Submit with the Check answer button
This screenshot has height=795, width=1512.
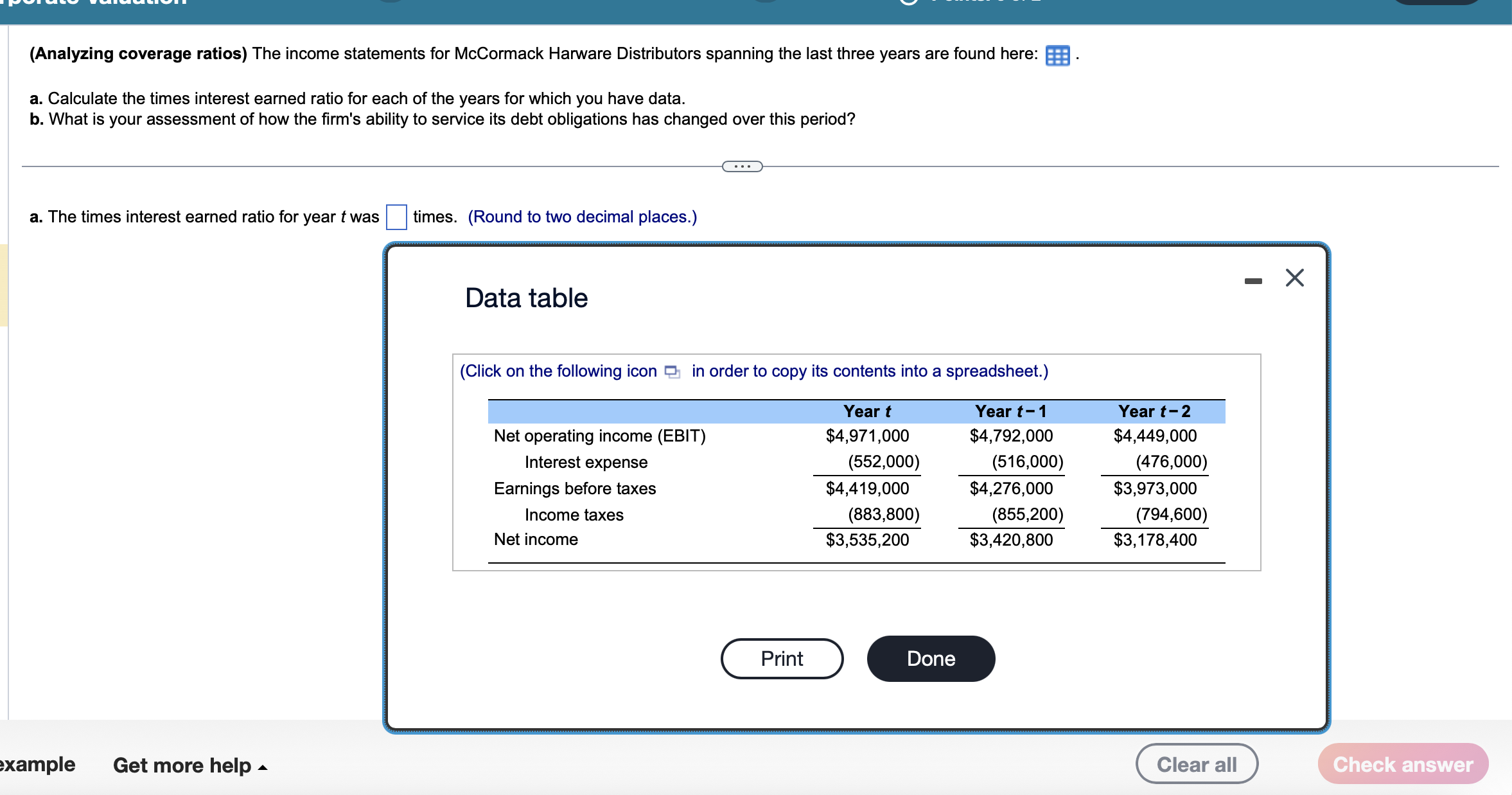1402,764
